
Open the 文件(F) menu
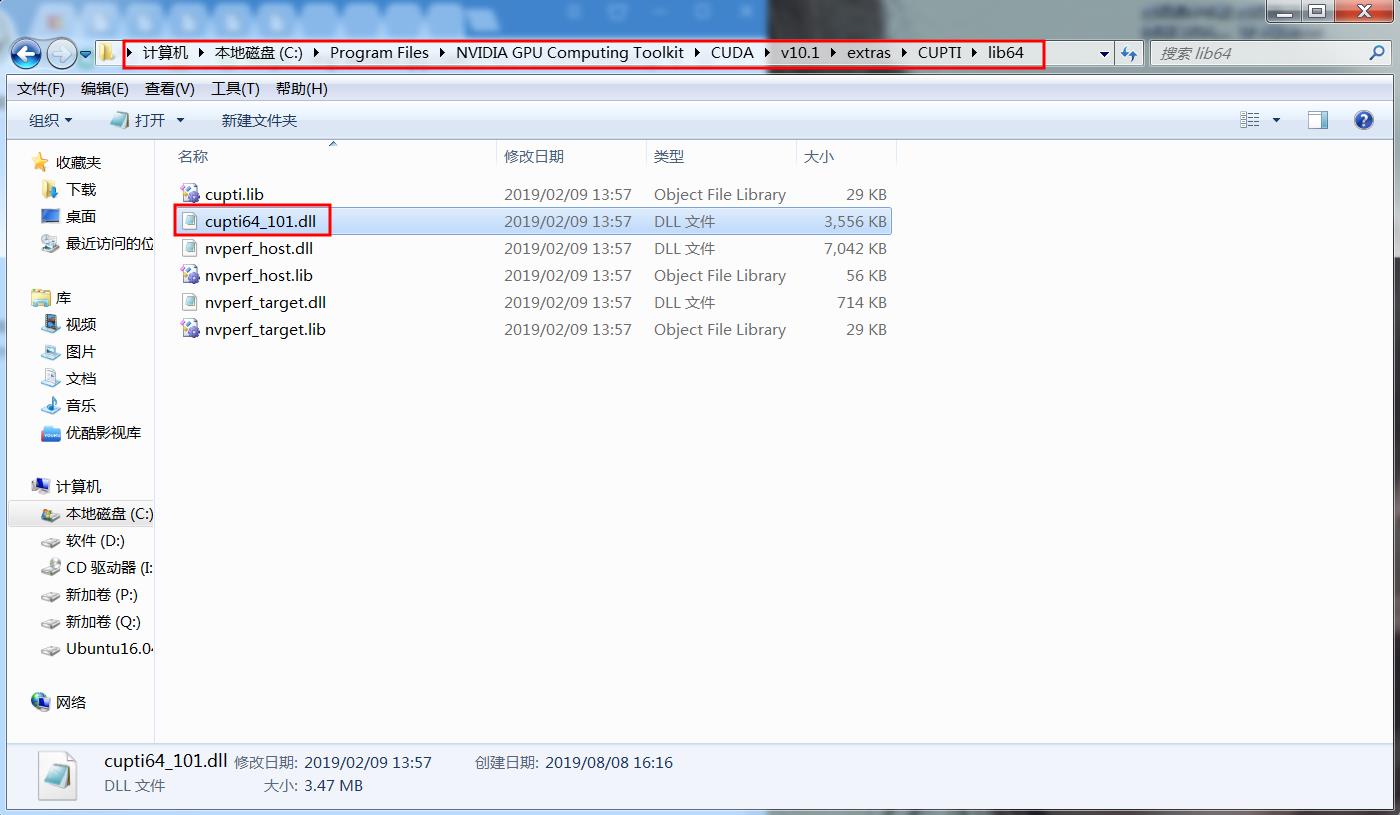41,89
